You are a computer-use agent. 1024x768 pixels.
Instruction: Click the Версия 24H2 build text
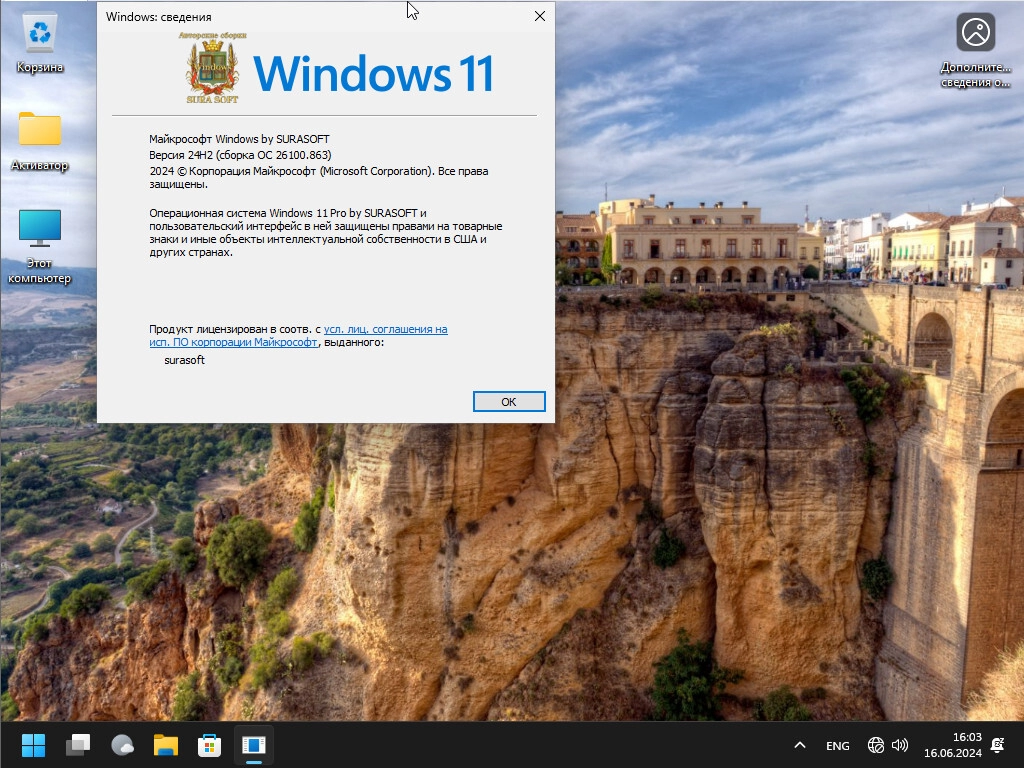[x=240, y=155]
